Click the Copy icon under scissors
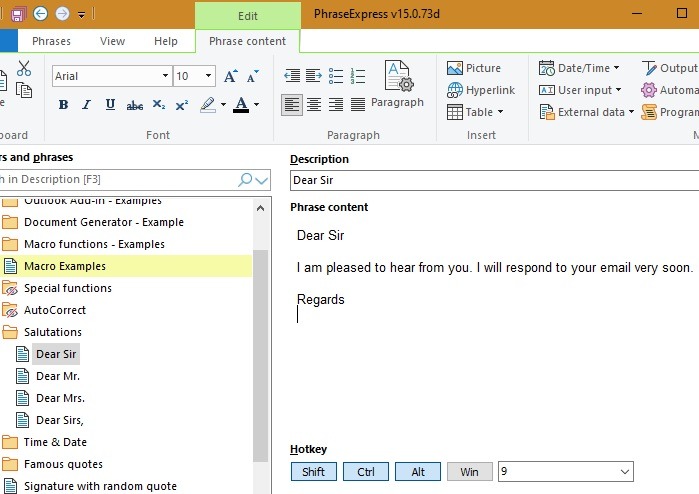This screenshot has width=699, height=494. click(x=24, y=91)
